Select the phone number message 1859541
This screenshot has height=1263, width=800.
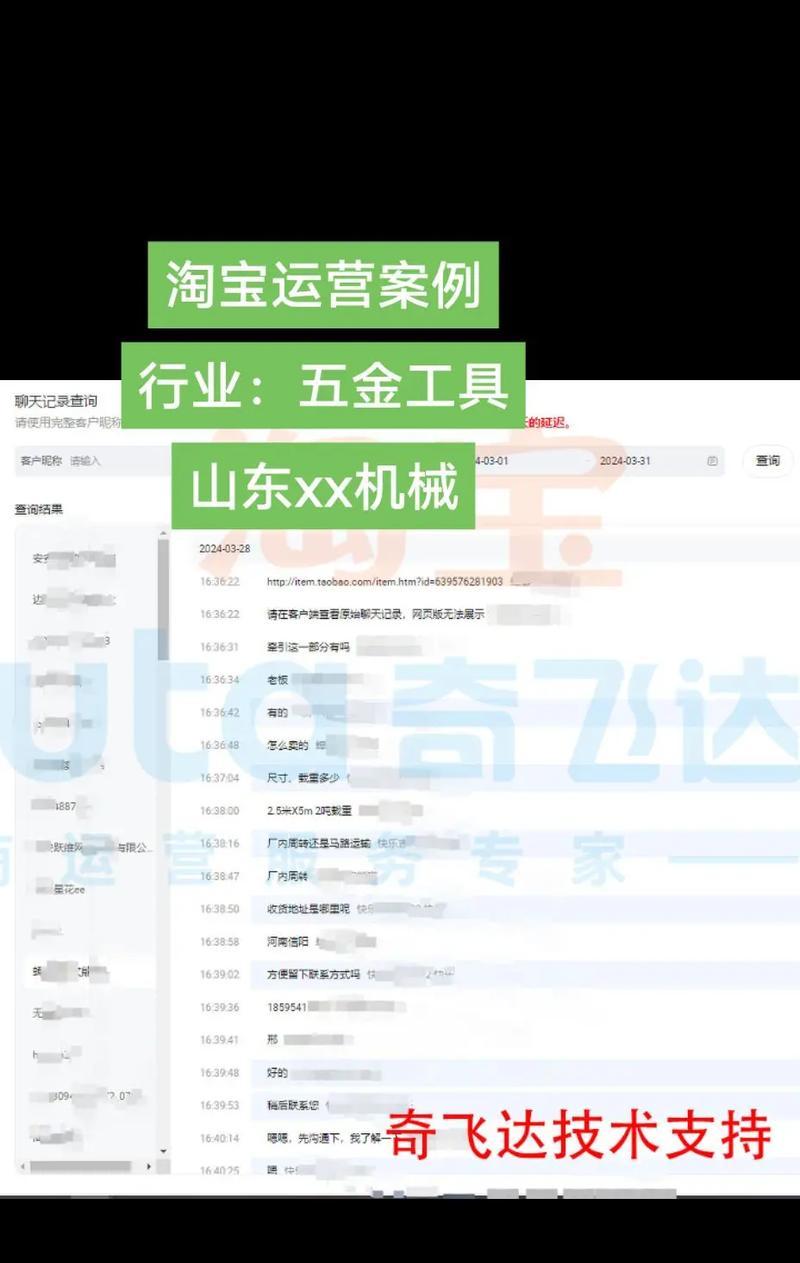pyautogui.click(x=286, y=1007)
